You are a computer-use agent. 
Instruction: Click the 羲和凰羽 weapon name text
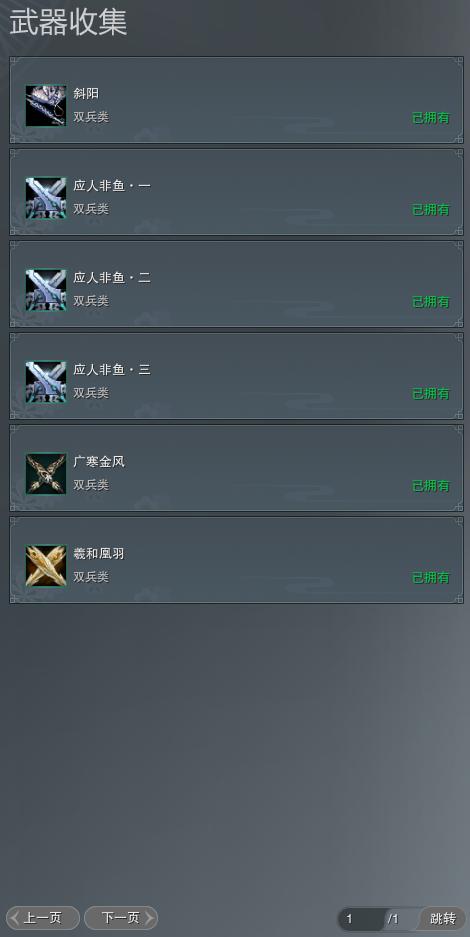99,553
